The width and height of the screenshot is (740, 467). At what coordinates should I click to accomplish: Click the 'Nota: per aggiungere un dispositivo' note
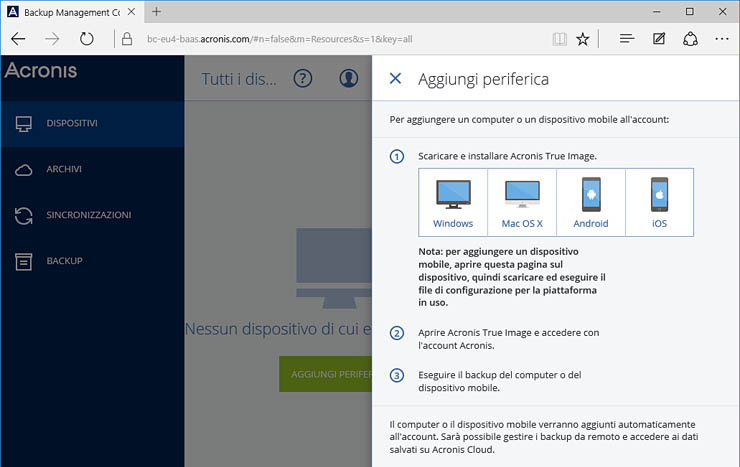click(512, 277)
